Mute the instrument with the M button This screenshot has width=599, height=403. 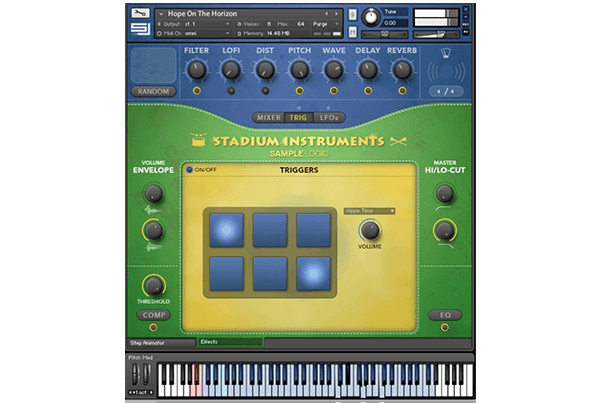tap(352, 32)
